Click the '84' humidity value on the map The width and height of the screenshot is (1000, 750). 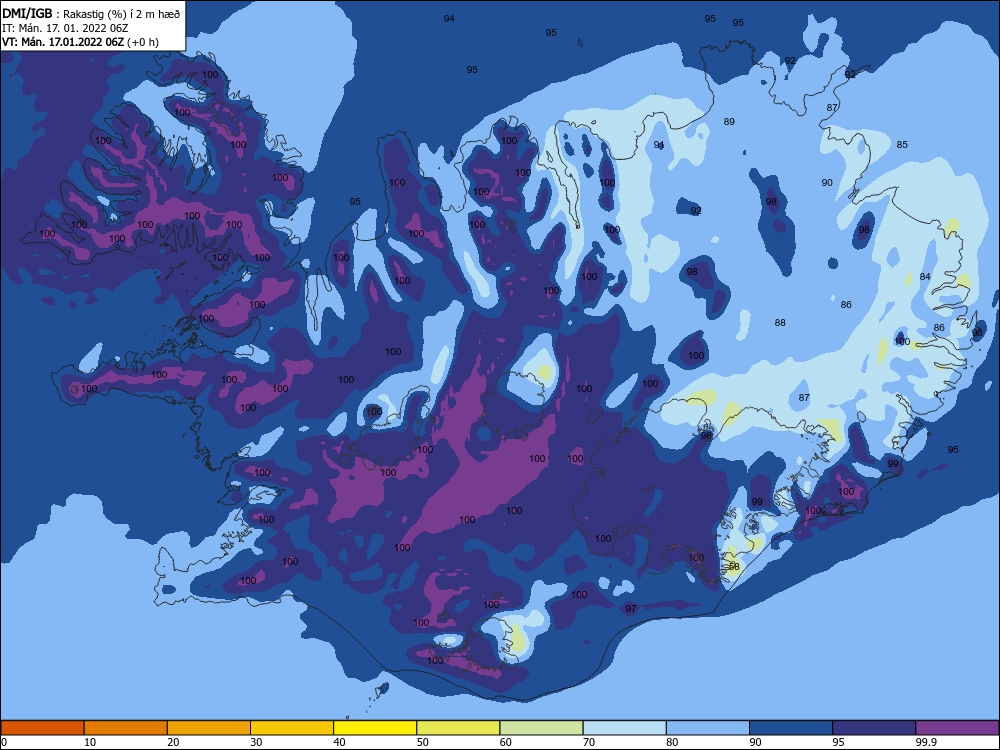coord(925,277)
